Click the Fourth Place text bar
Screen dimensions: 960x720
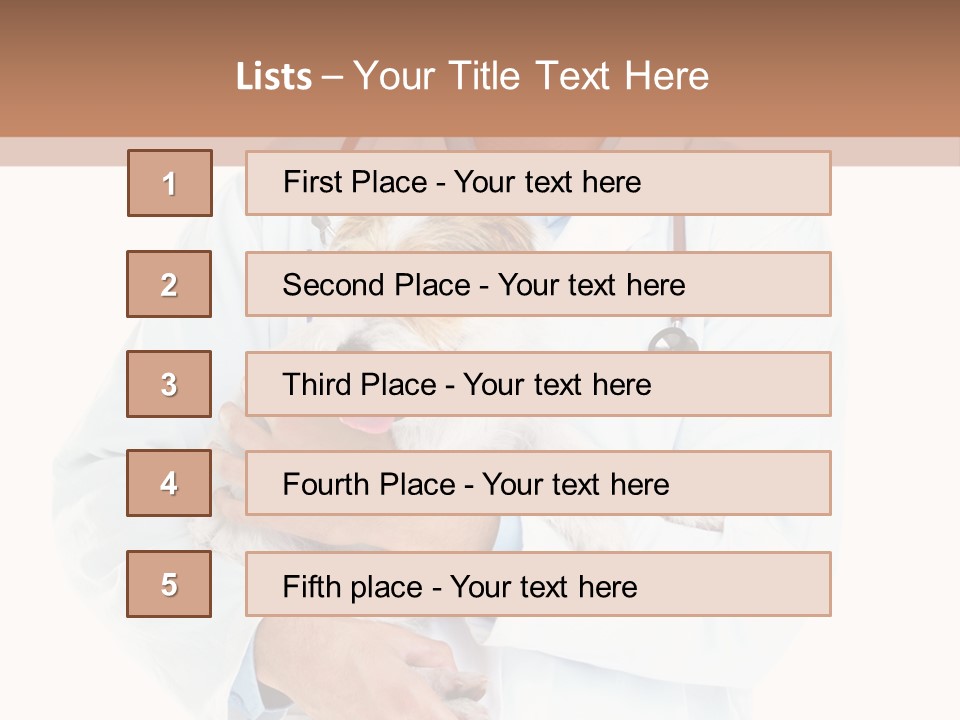point(538,483)
